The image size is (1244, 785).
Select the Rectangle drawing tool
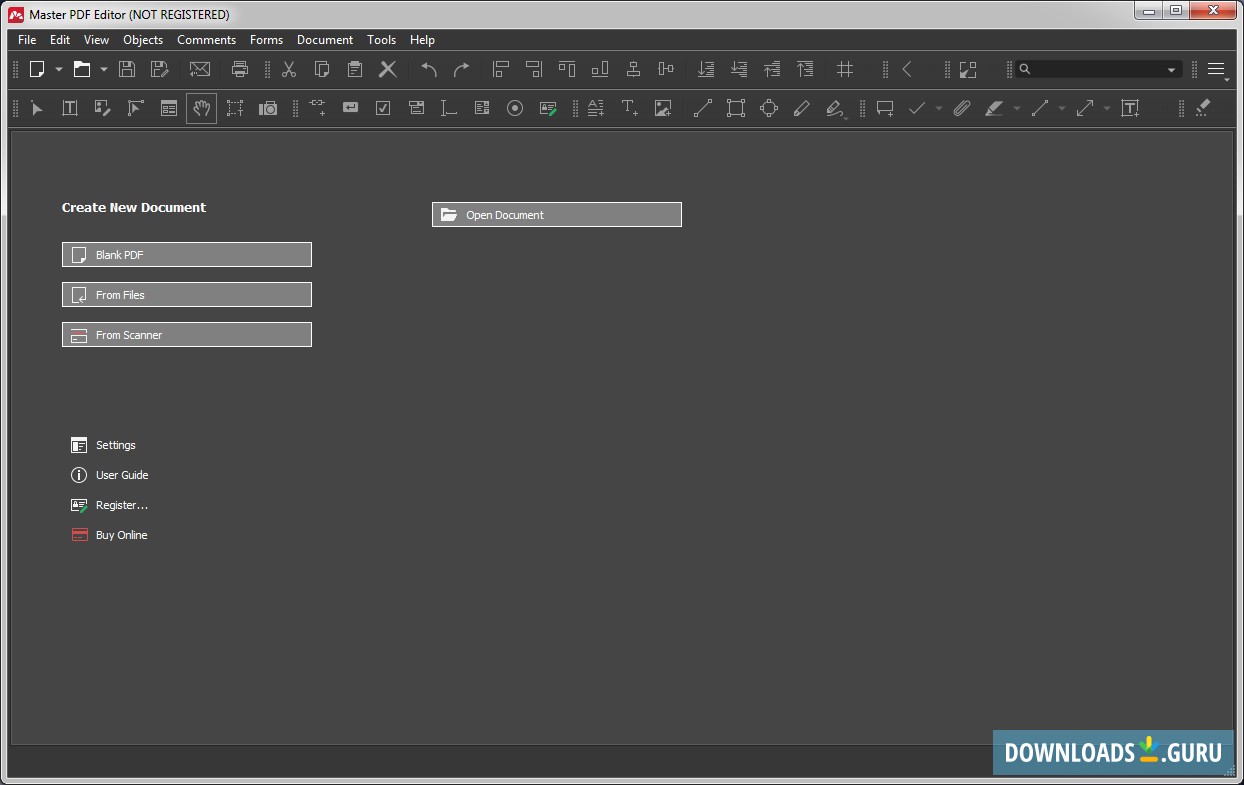736,108
